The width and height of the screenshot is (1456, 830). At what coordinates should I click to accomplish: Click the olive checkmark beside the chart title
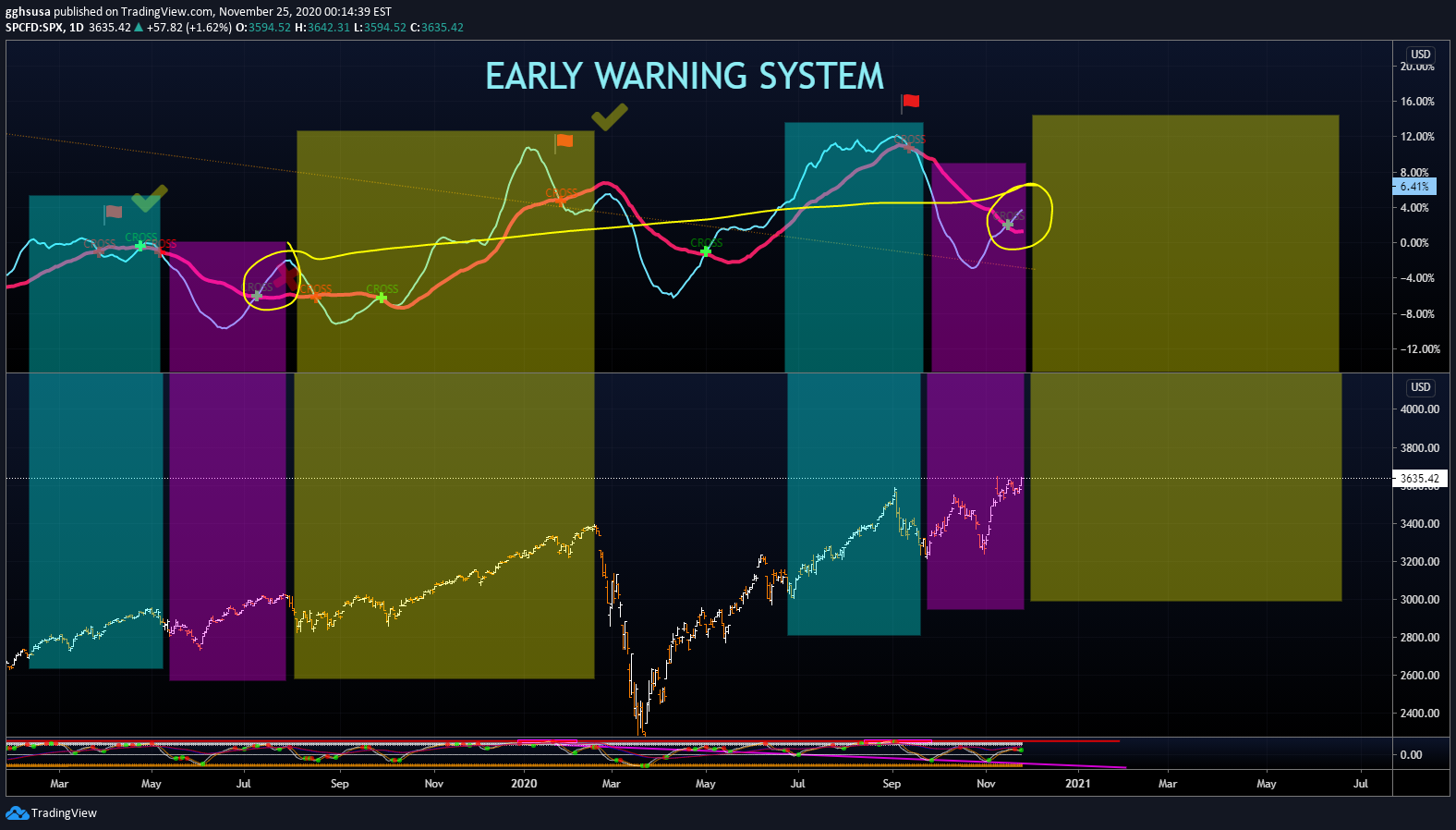(x=610, y=116)
